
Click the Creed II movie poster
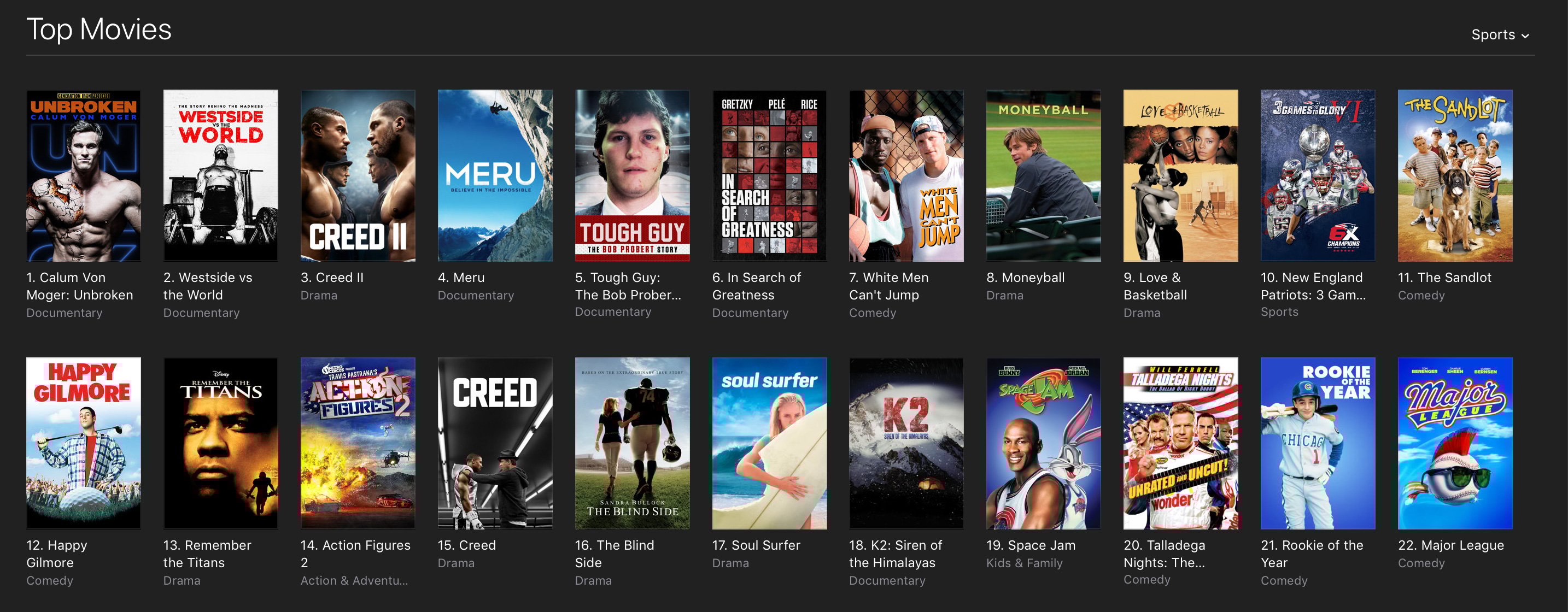coord(358,176)
